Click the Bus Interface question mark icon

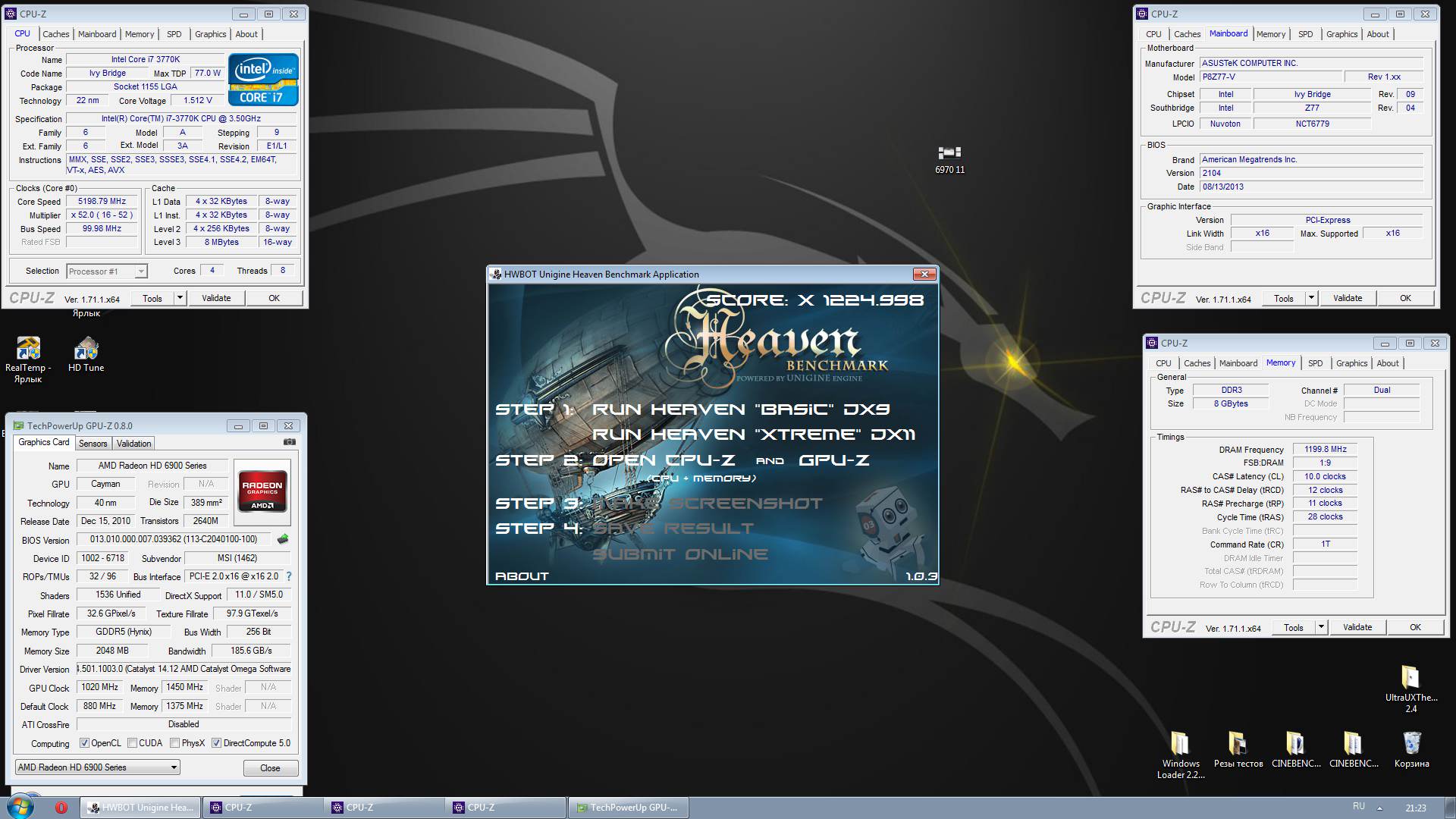[288, 576]
